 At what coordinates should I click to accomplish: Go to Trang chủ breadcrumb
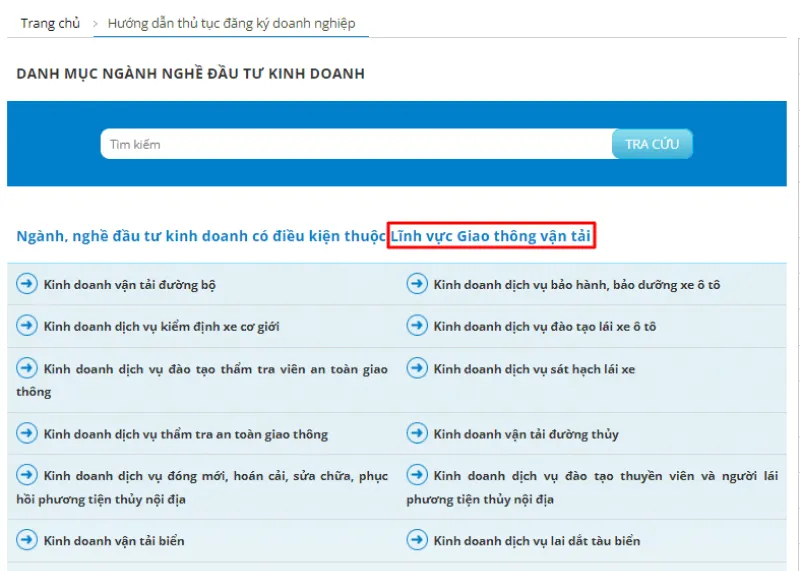pos(50,23)
